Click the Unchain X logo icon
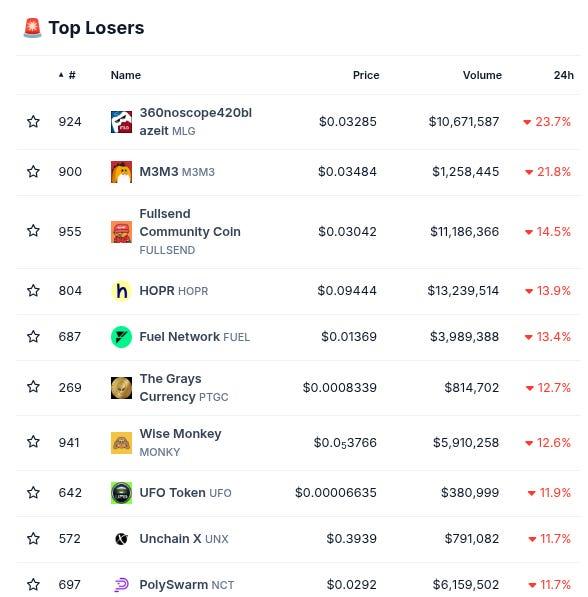This screenshot has height=597, width=588. tap(121, 539)
